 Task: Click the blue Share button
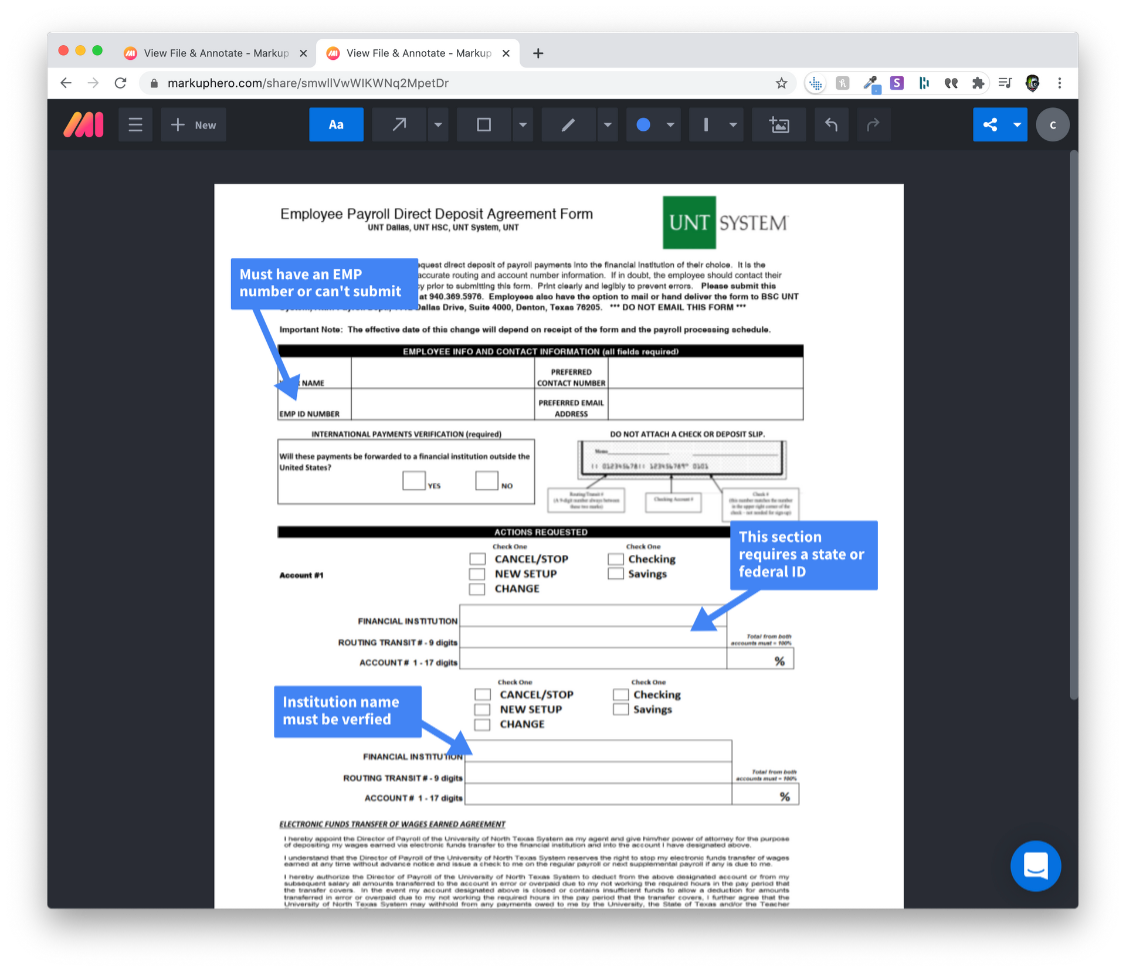pyautogui.click(x=990, y=125)
